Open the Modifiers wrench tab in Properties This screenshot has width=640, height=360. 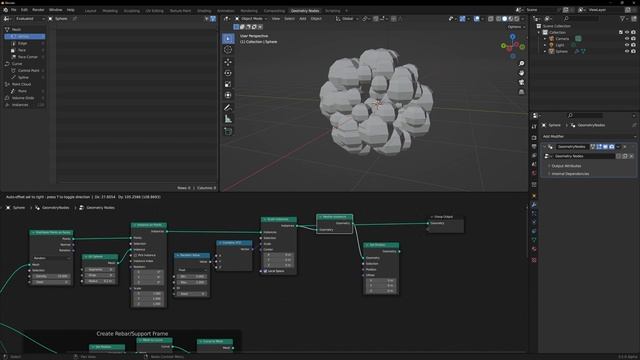coord(534,204)
